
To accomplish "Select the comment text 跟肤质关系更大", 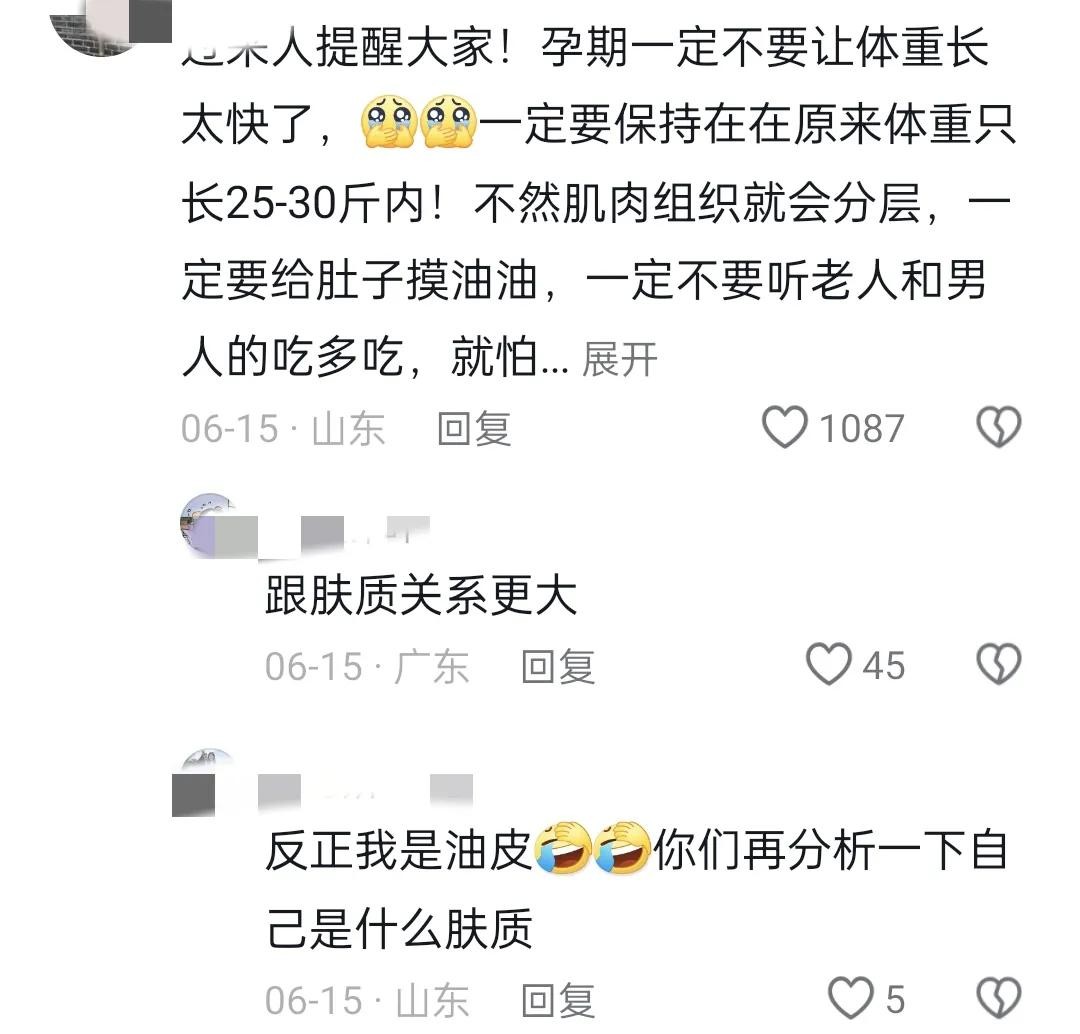I will (421, 596).
